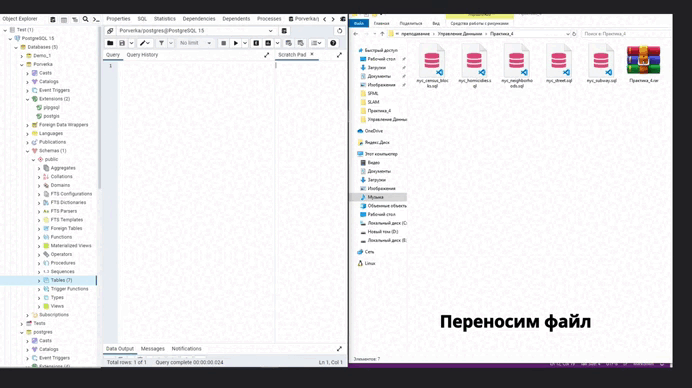692x388 pixels.
Task: Stop the running query
Action: click(224, 43)
